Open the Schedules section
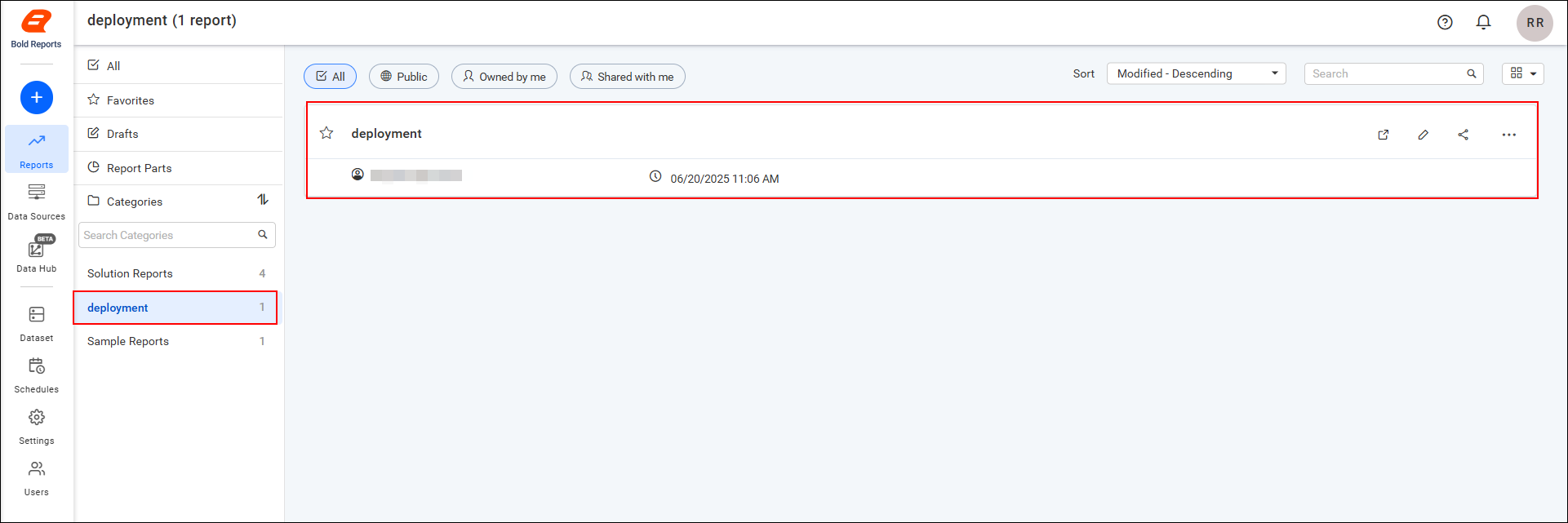This screenshot has width=1568, height=523. [x=37, y=375]
